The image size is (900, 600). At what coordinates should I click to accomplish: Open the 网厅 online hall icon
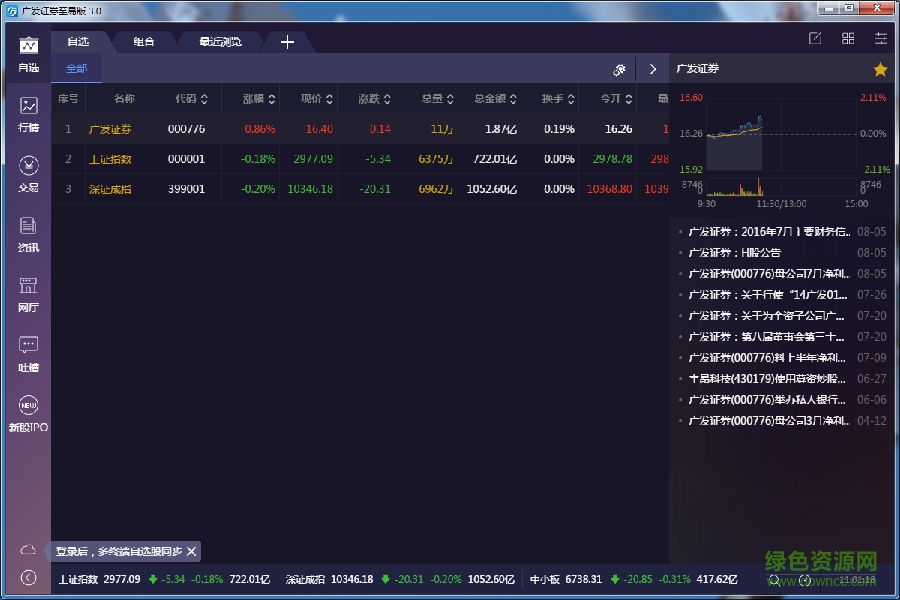[x=28, y=293]
